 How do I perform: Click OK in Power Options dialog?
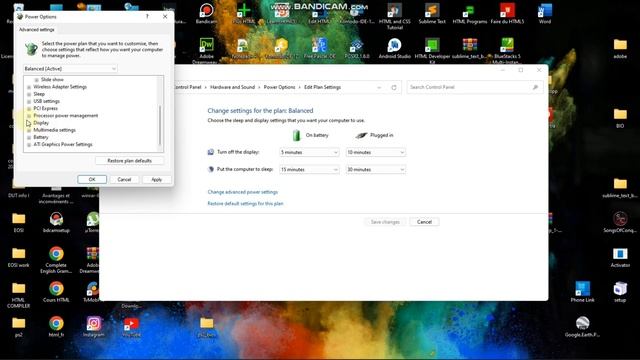(92, 180)
